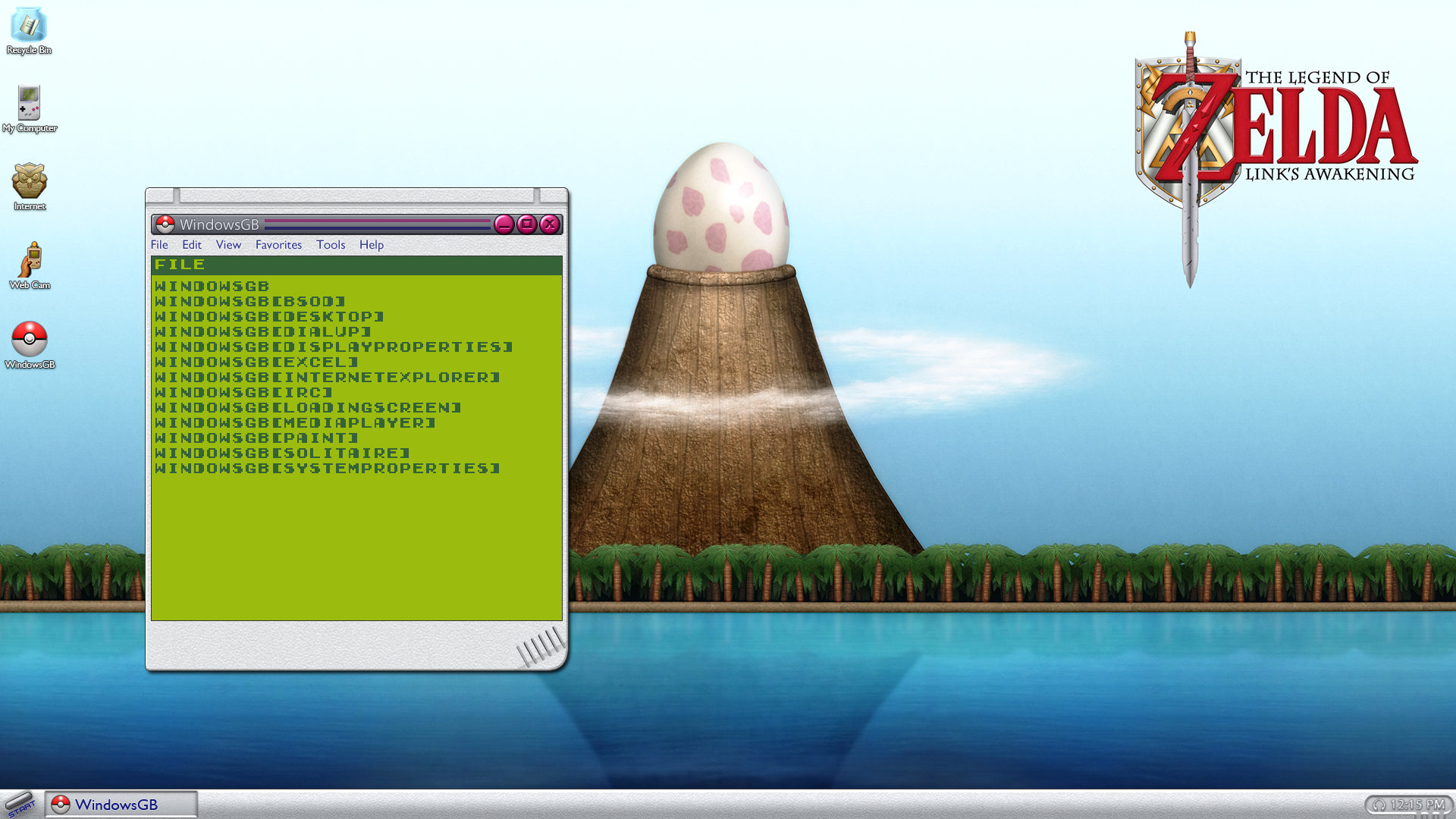This screenshot has width=1456, height=819.
Task: Open the Web Cam desktop icon
Action: coord(30,265)
